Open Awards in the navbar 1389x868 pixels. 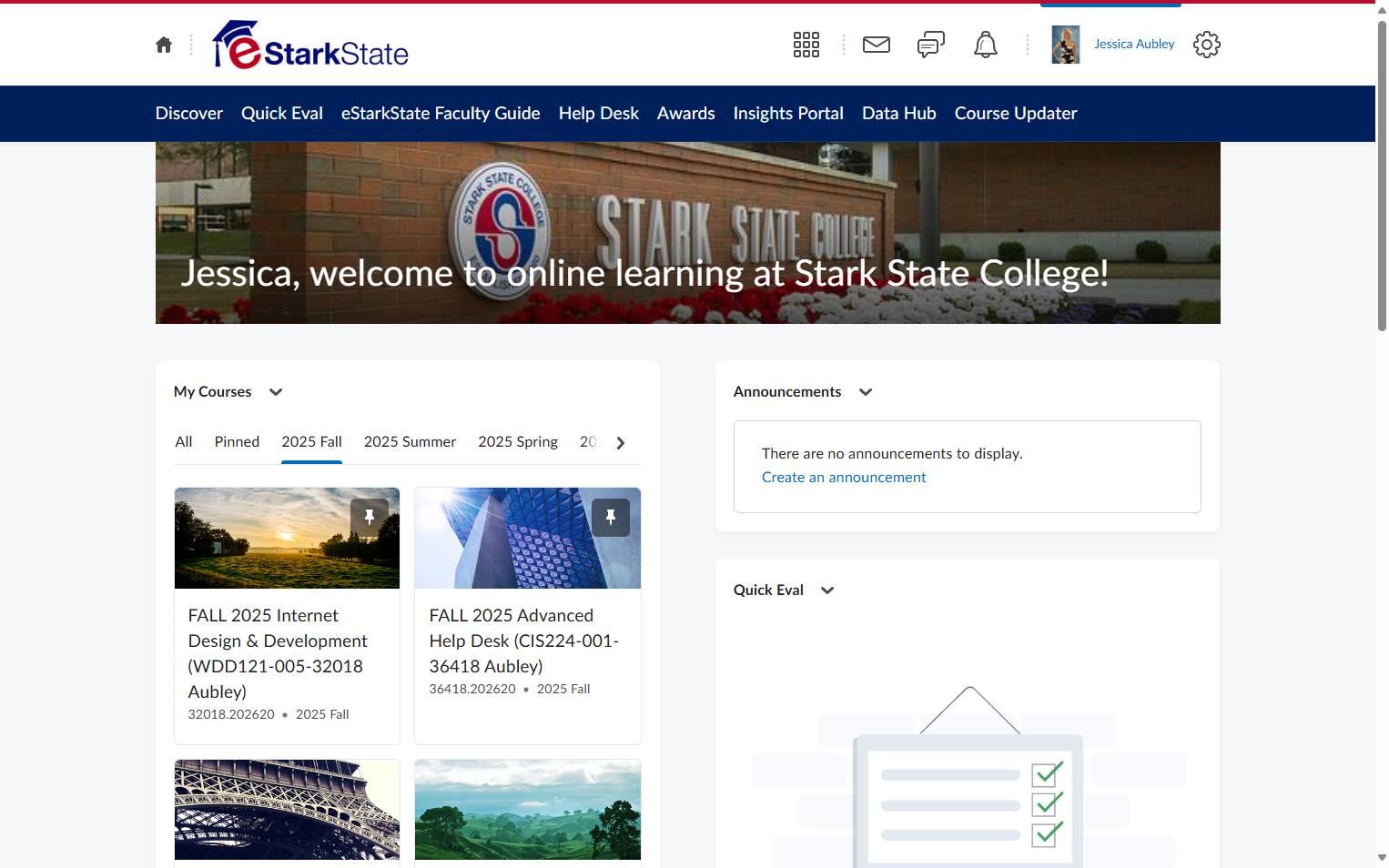(686, 114)
